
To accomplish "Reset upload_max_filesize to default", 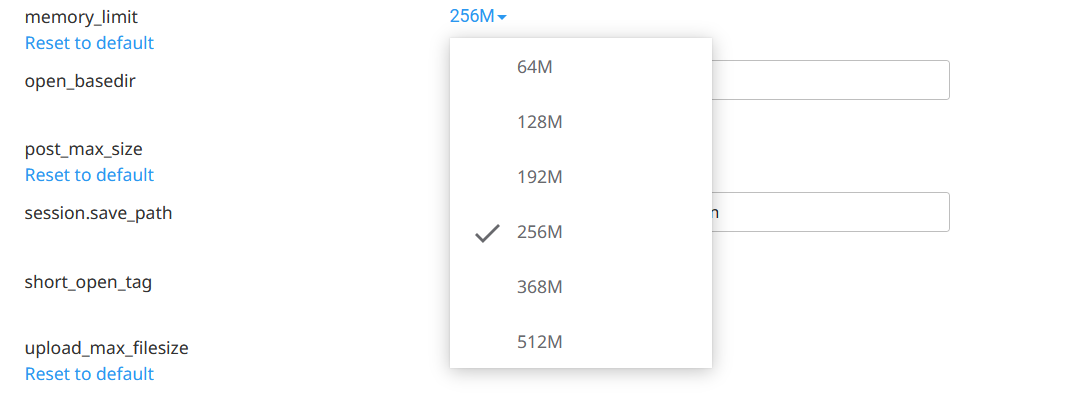I will (89, 374).
